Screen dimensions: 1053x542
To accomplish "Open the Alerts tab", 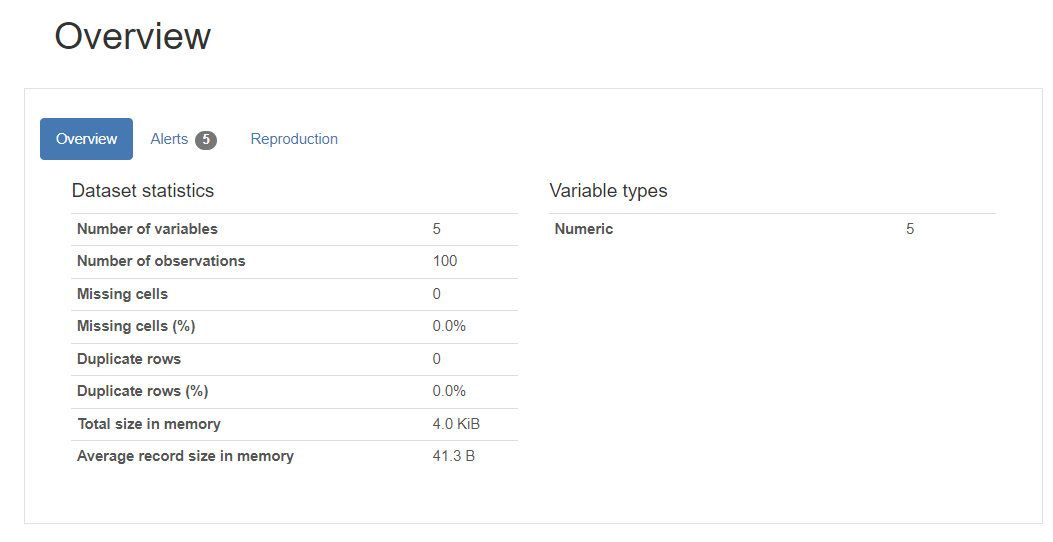I will tap(169, 139).
